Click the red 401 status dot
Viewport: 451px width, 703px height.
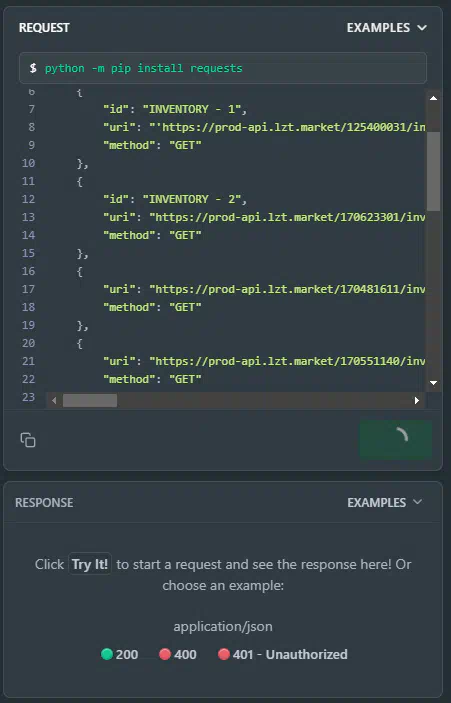pos(224,654)
